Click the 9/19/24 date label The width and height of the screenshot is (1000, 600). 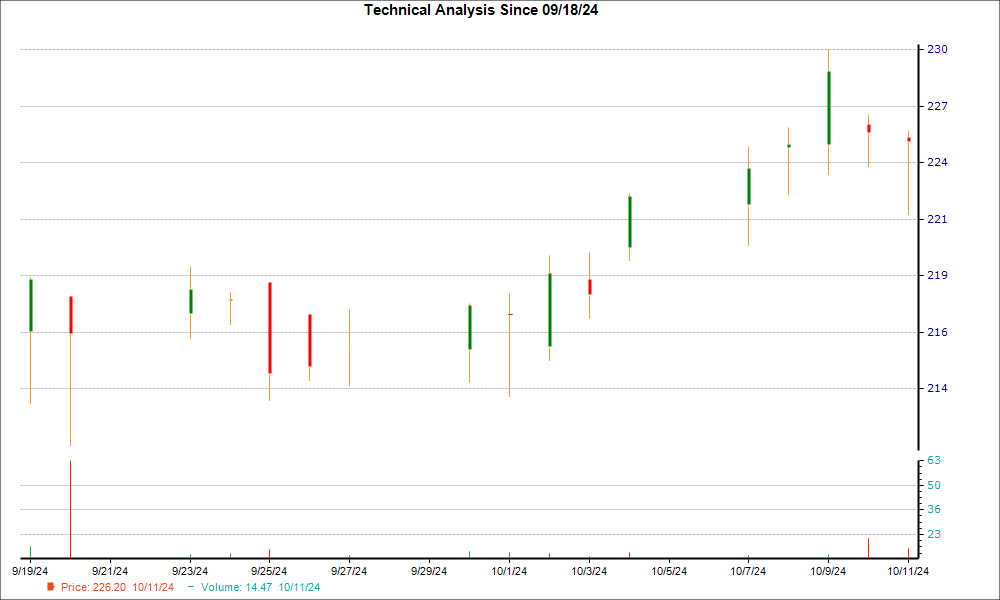click(x=30, y=571)
